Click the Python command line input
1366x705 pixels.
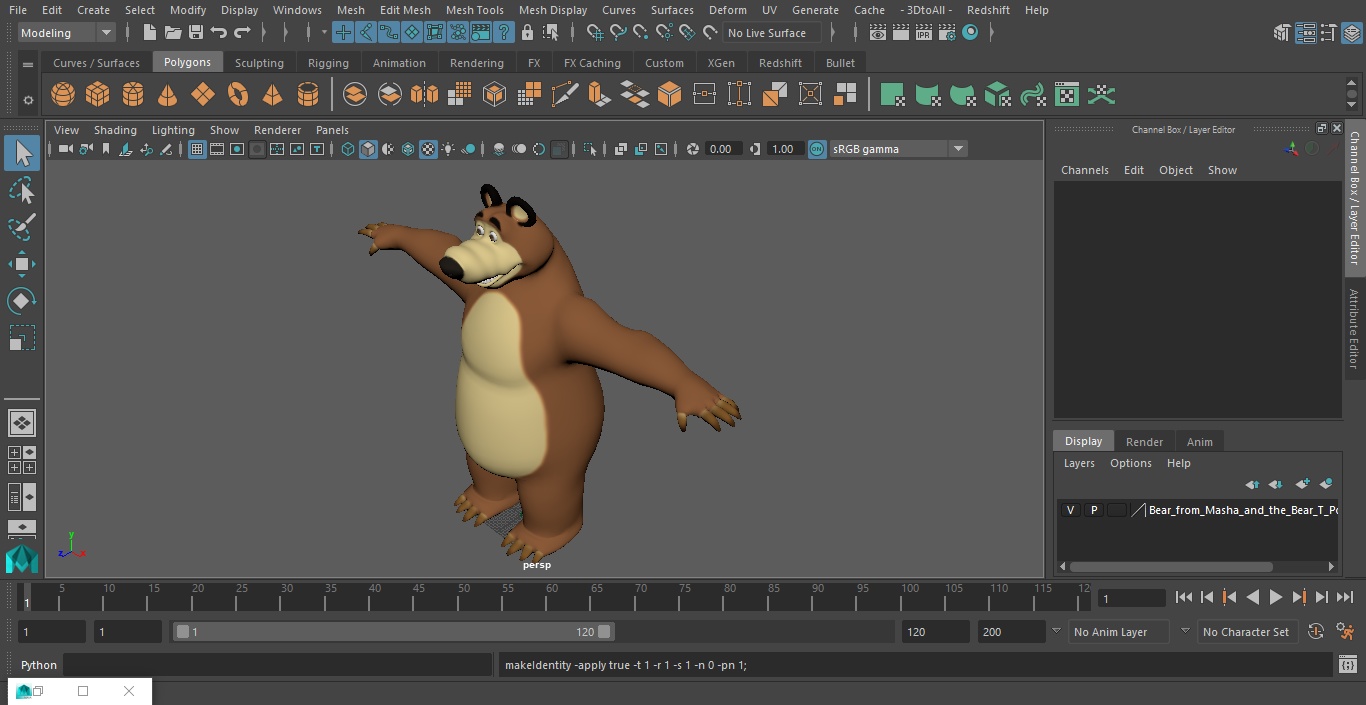[278, 665]
